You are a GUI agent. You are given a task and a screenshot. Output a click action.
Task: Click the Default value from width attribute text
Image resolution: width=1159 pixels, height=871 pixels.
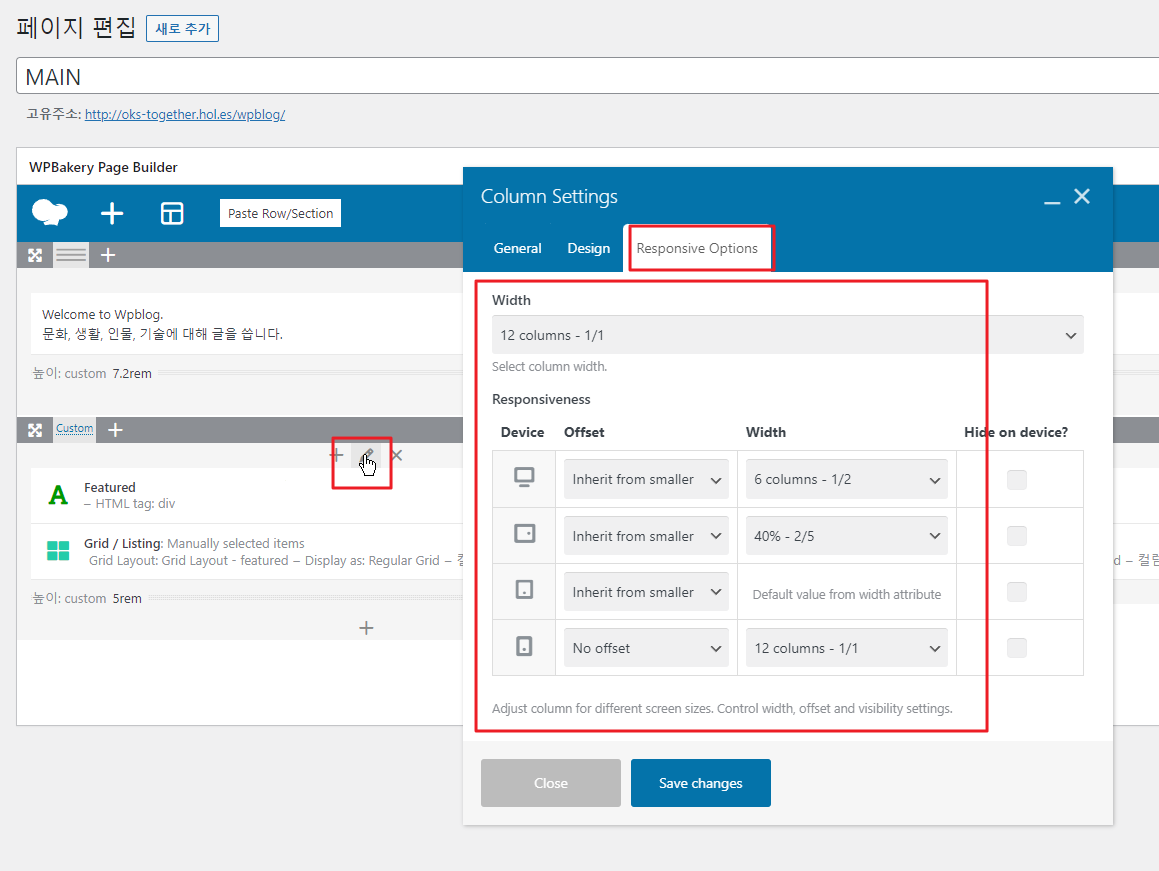(x=847, y=594)
